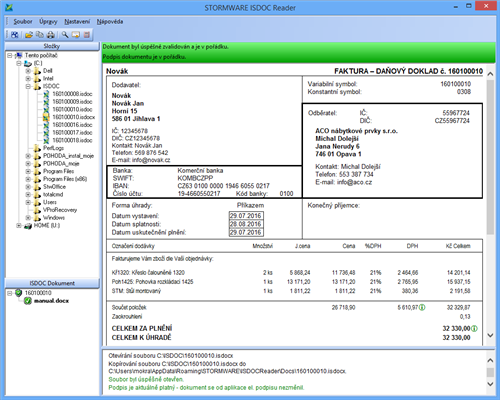Click the copy documents toolbar icon

pyautogui.click(x=40, y=34)
